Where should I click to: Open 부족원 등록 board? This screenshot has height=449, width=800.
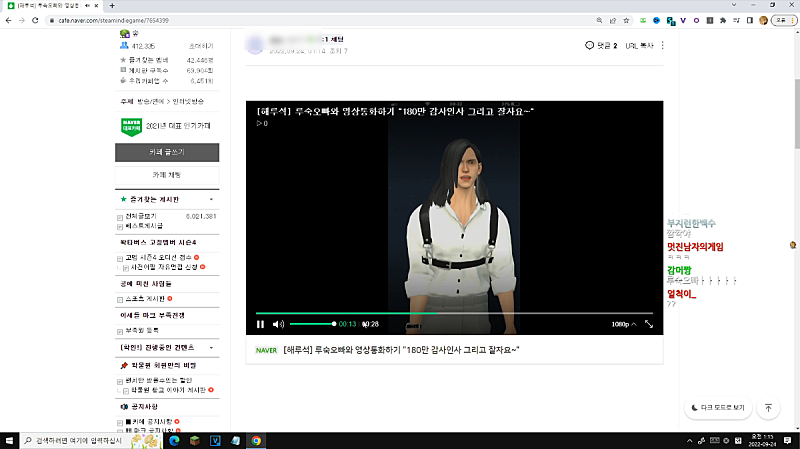point(142,331)
